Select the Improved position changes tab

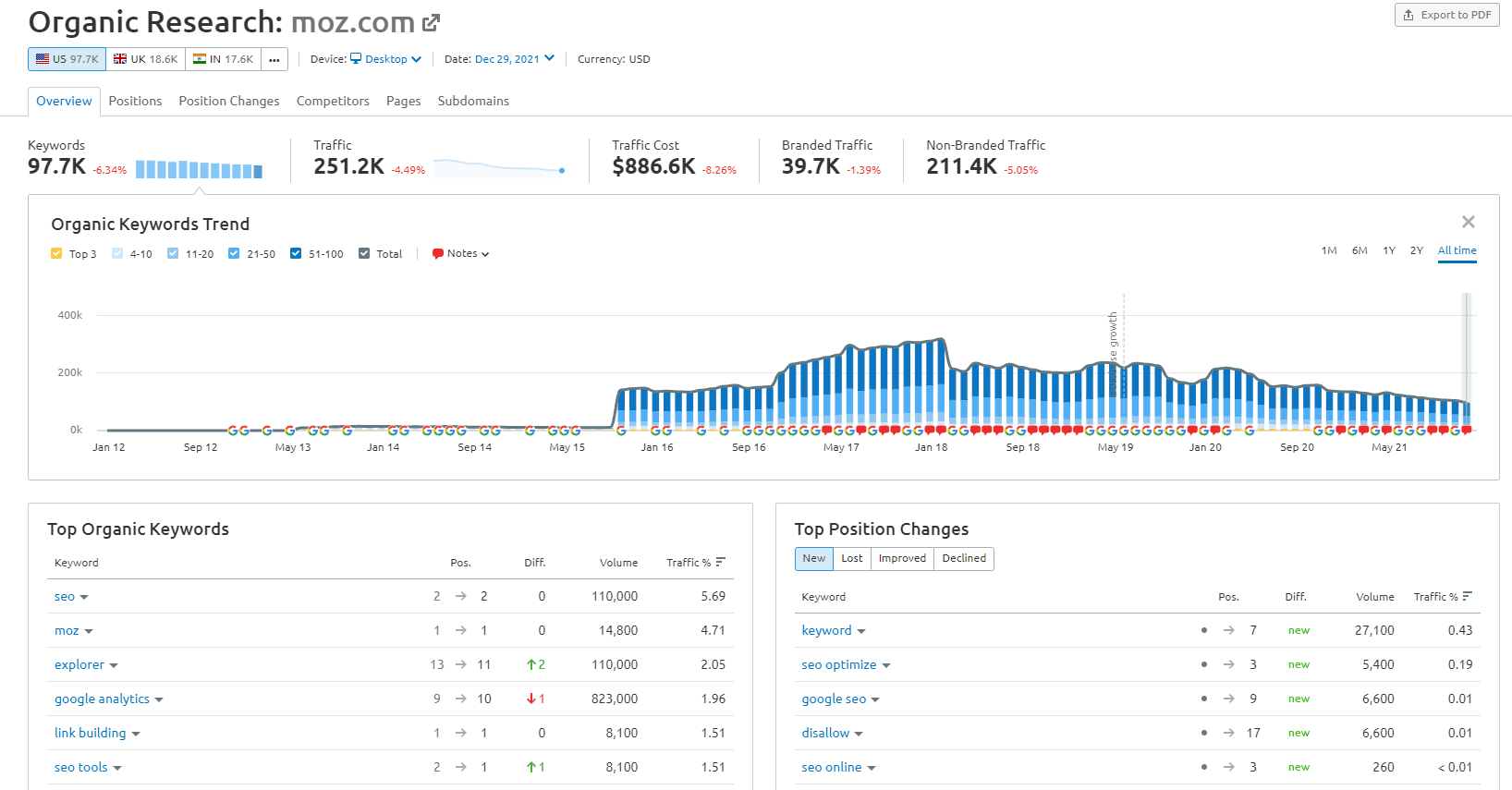(x=902, y=558)
